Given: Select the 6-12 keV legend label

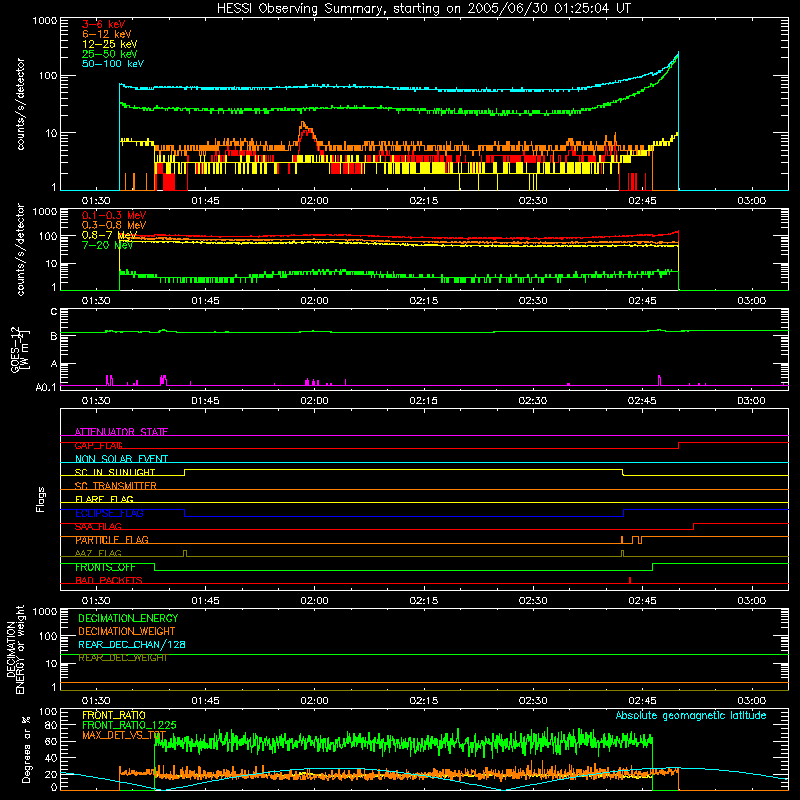Looking at the screenshot, I should click(107, 34).
